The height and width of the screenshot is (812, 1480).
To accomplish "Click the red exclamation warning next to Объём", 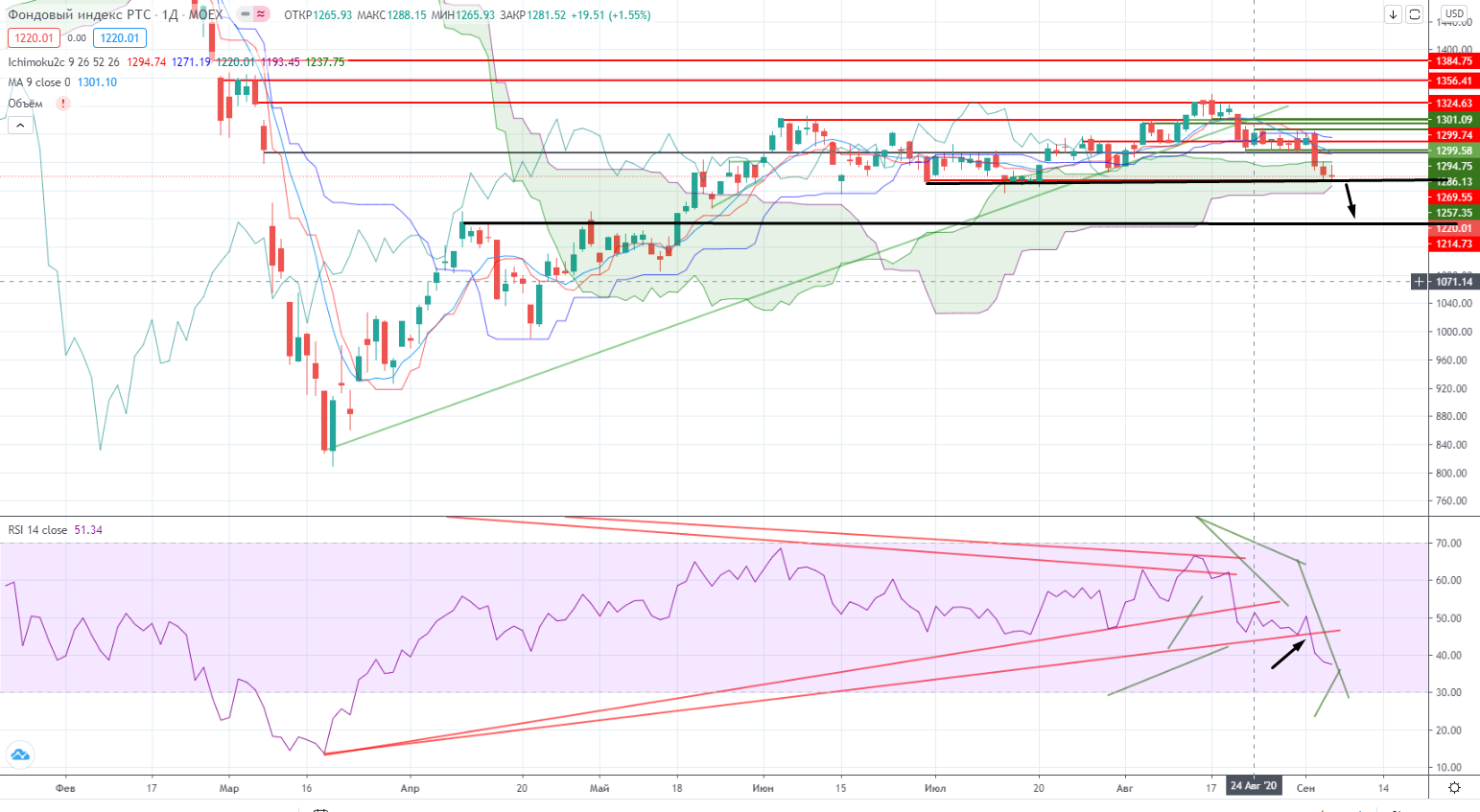I will [x=63, y=104].
